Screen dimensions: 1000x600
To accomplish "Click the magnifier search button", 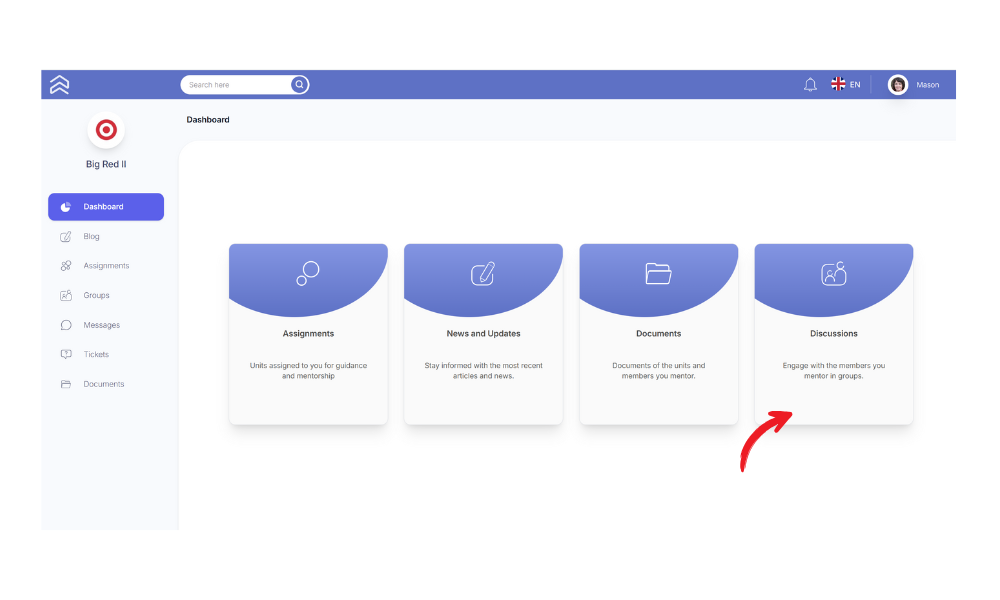I will [x=299, y=85].
